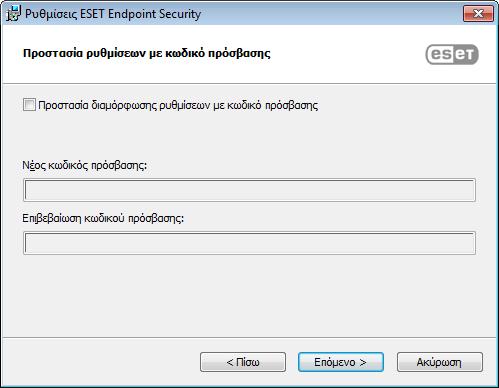Click the checkbox label Προστασία διαμόρφωσης ρυθμίσεων
Screen dimensions: 499x388
tap(178, 105)
